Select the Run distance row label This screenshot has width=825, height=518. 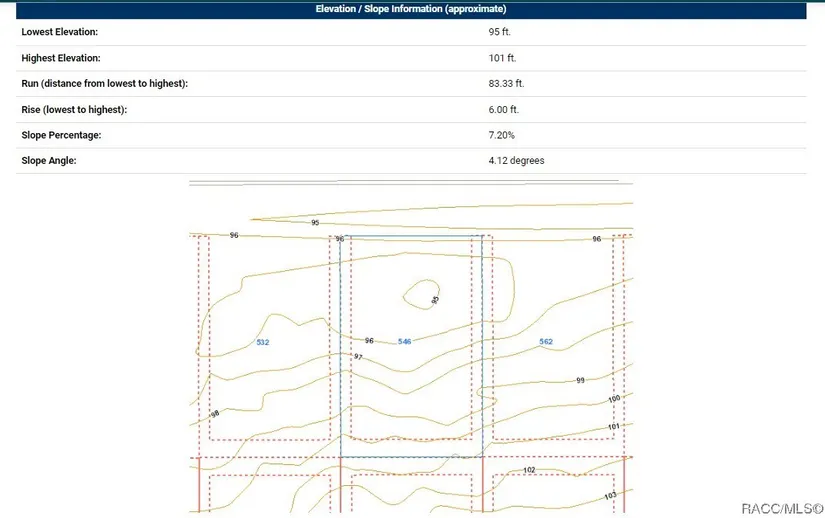(x=104, y=84)
